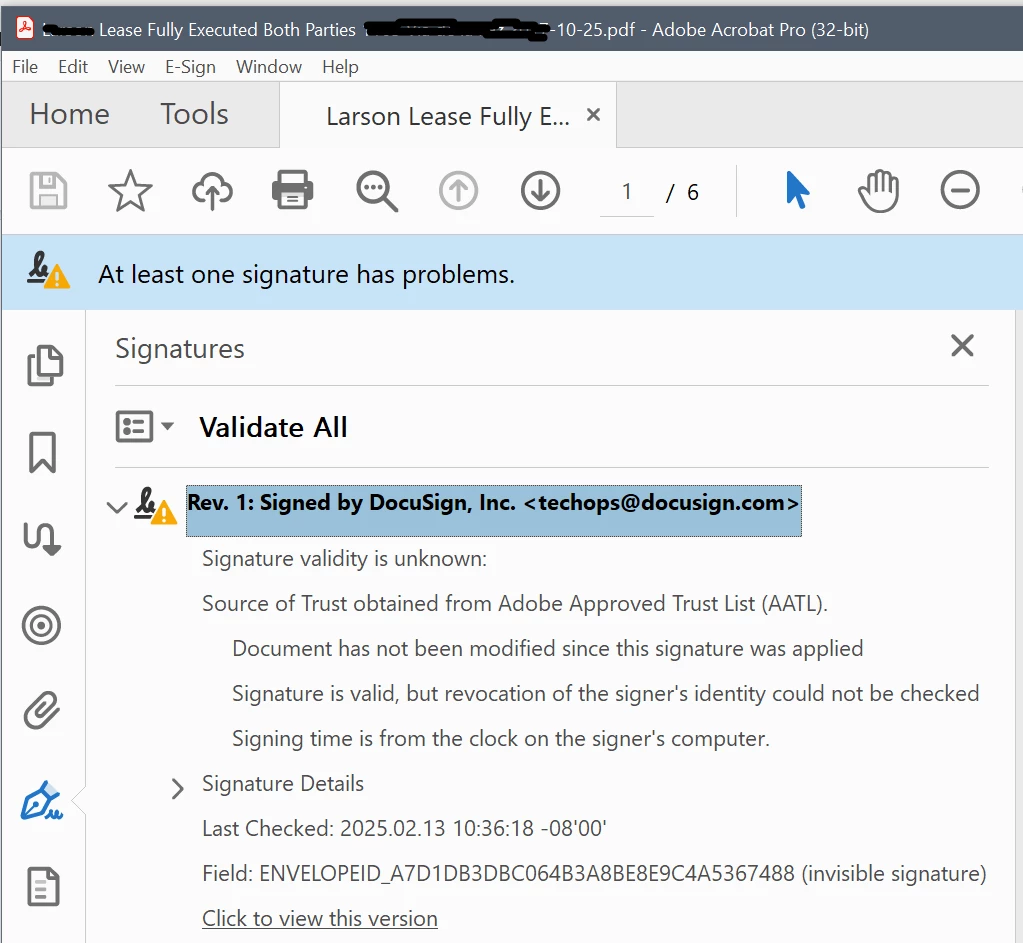This screenshot has height=943, width=1023.
Task: Click total page count 6
Action: pos(692,192)
